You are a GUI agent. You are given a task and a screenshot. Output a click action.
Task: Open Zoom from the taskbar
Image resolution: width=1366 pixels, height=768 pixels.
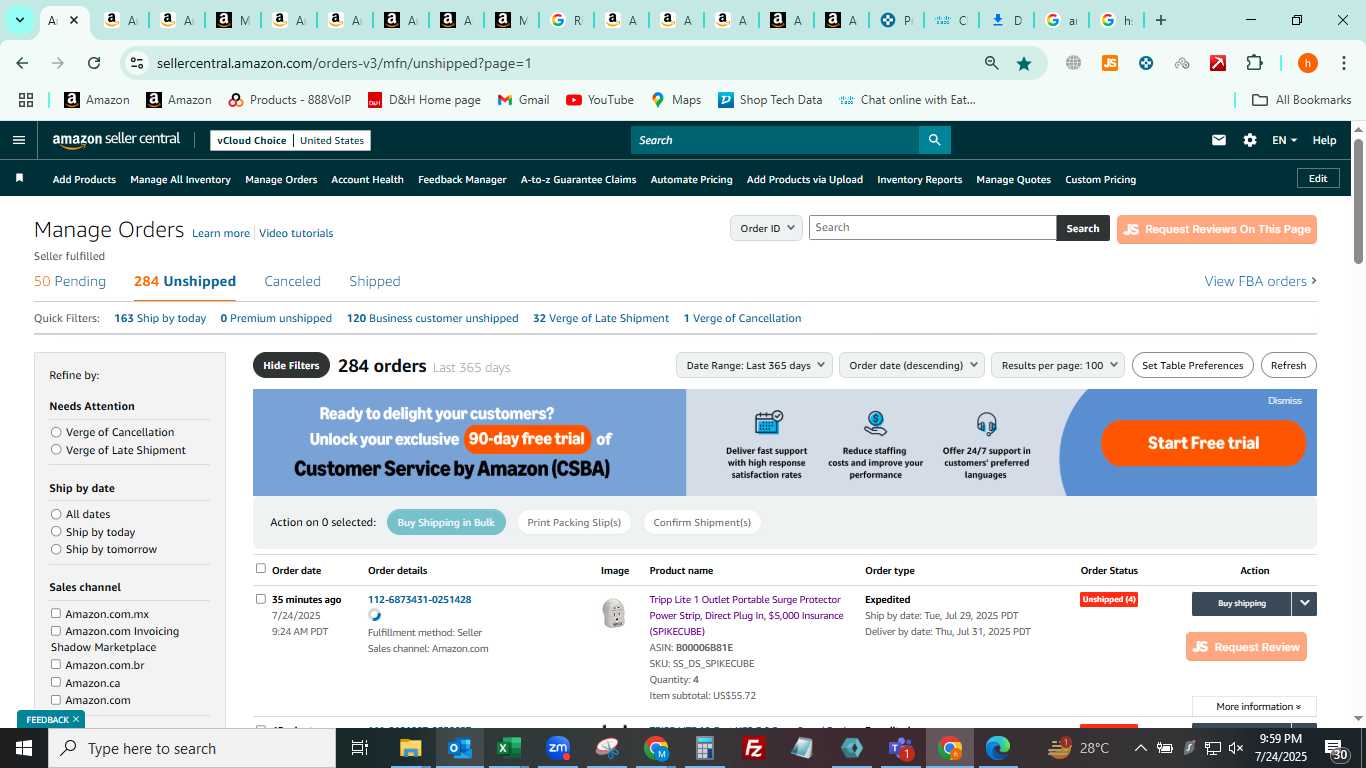558,748
